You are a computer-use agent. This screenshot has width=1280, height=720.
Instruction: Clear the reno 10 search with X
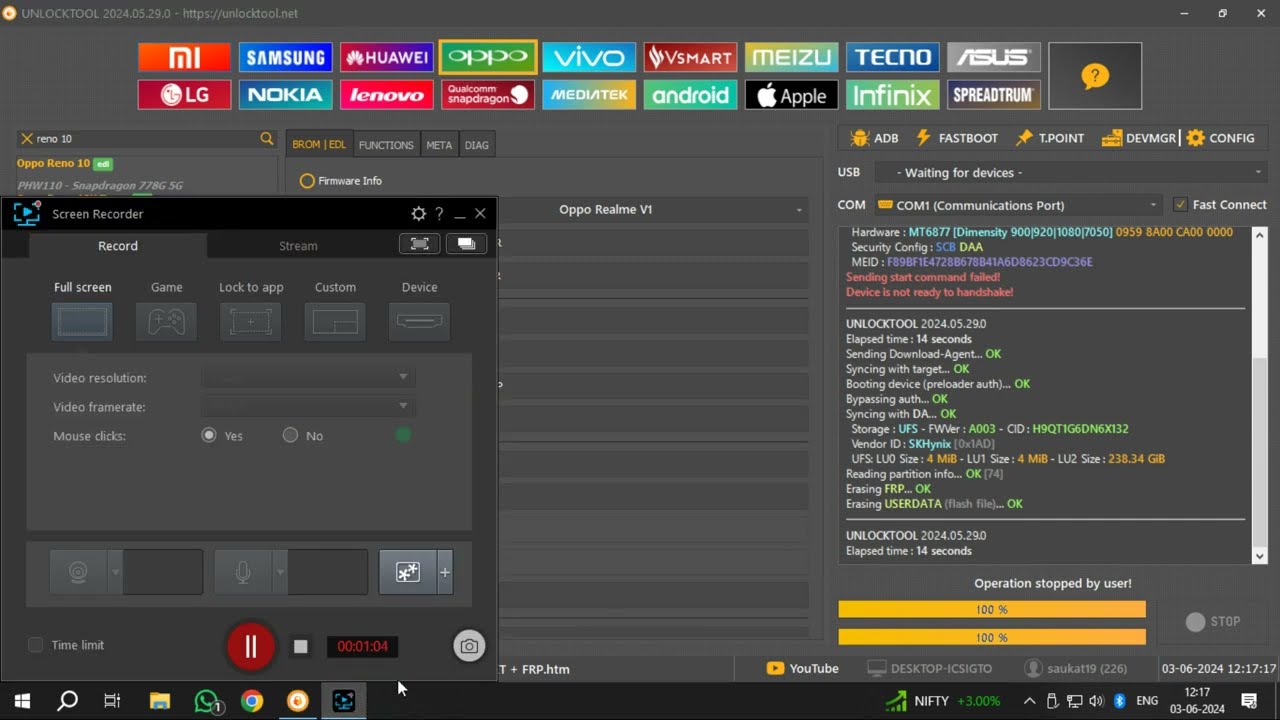27,139
